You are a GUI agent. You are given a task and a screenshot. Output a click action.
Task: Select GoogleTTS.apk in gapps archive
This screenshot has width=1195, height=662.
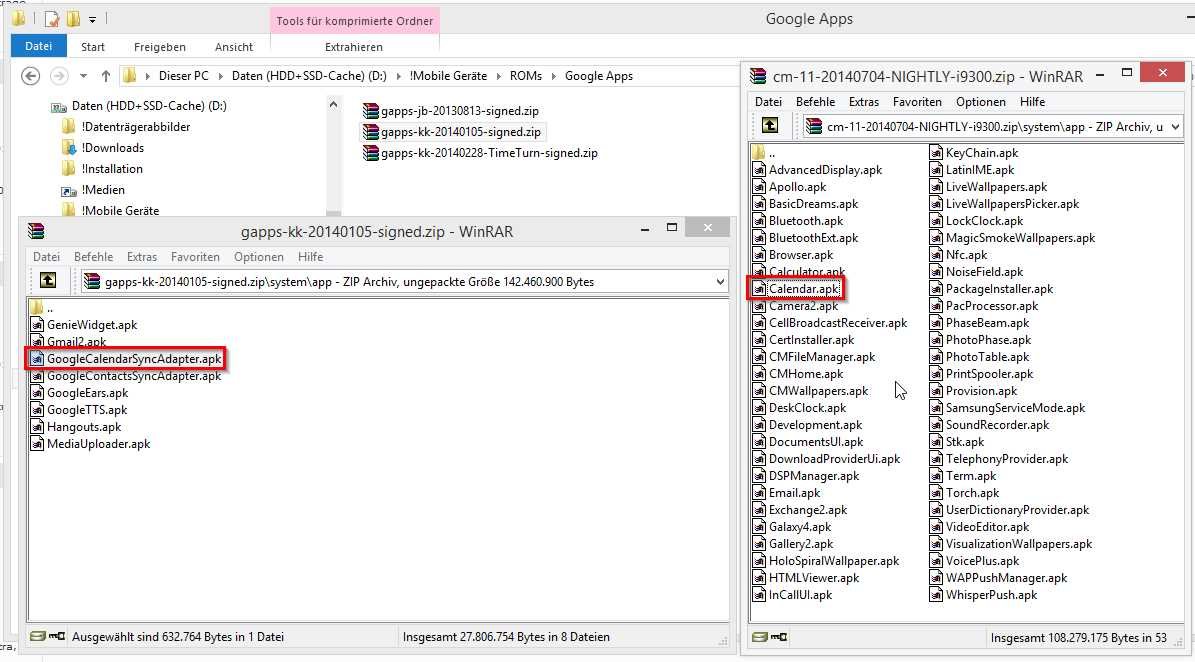pos(78,410)
